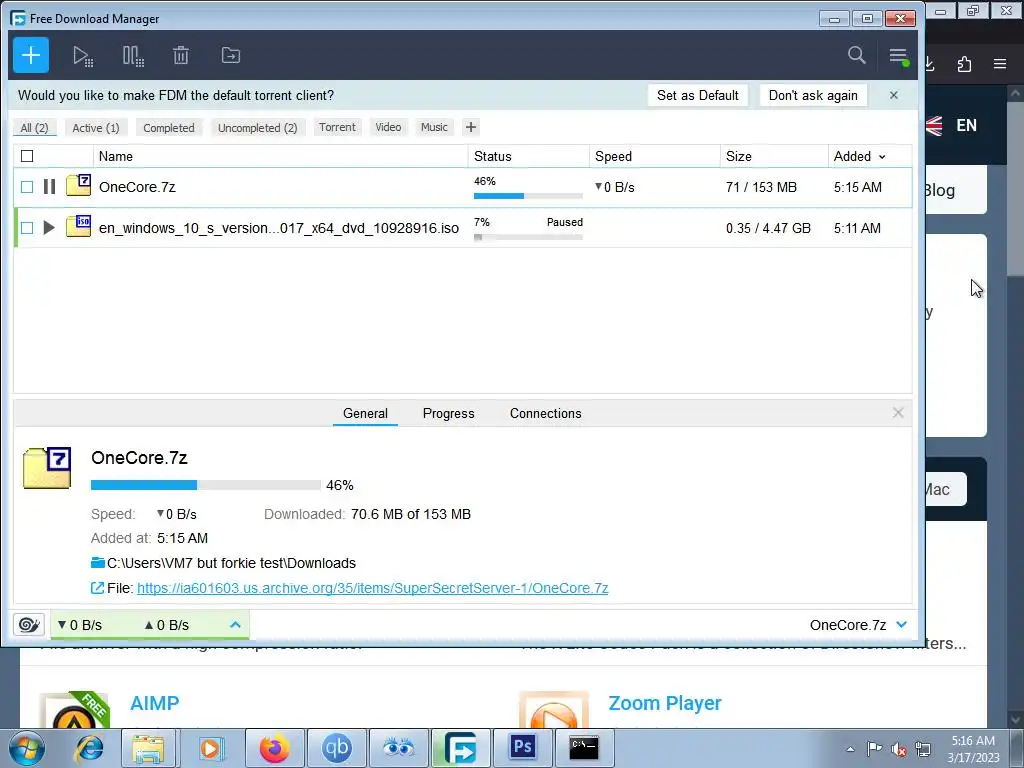Click the 71 / 153 MB size cell
The height and width of the screenshot is (768, 1024).
761,187
